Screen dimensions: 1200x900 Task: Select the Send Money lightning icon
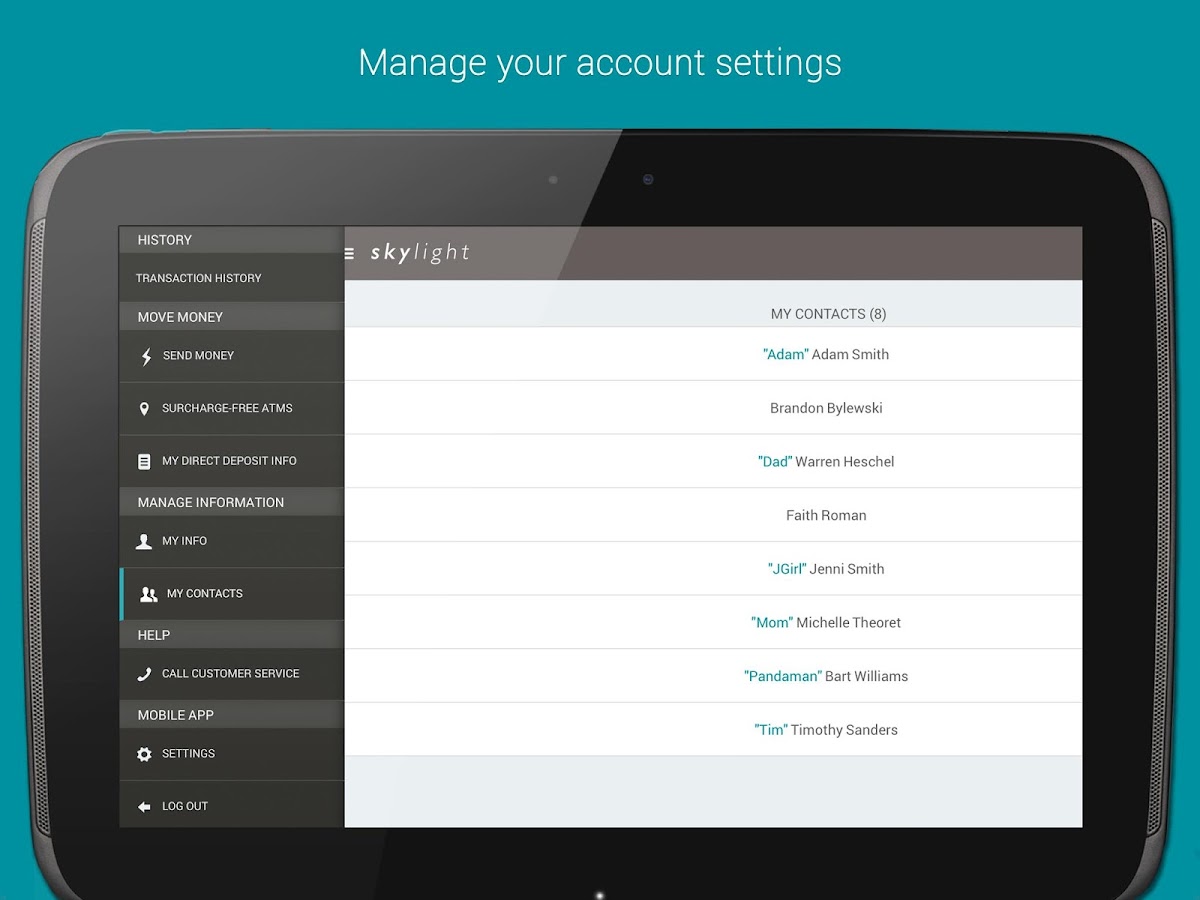coord(145,355)
